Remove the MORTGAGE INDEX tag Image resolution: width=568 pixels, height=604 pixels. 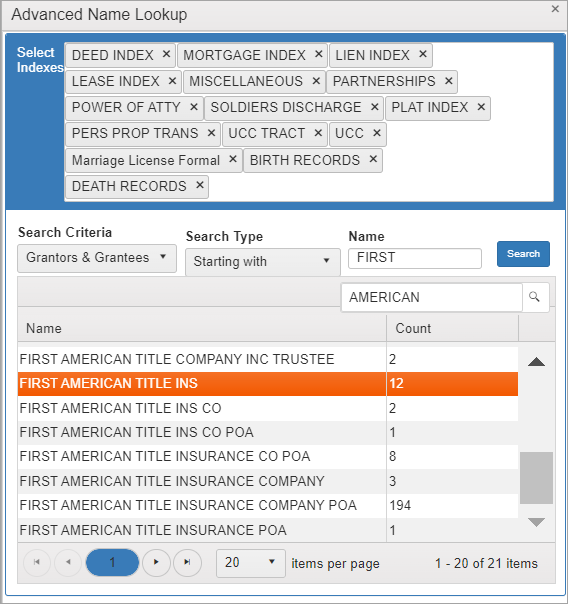[x=318, y=54]
